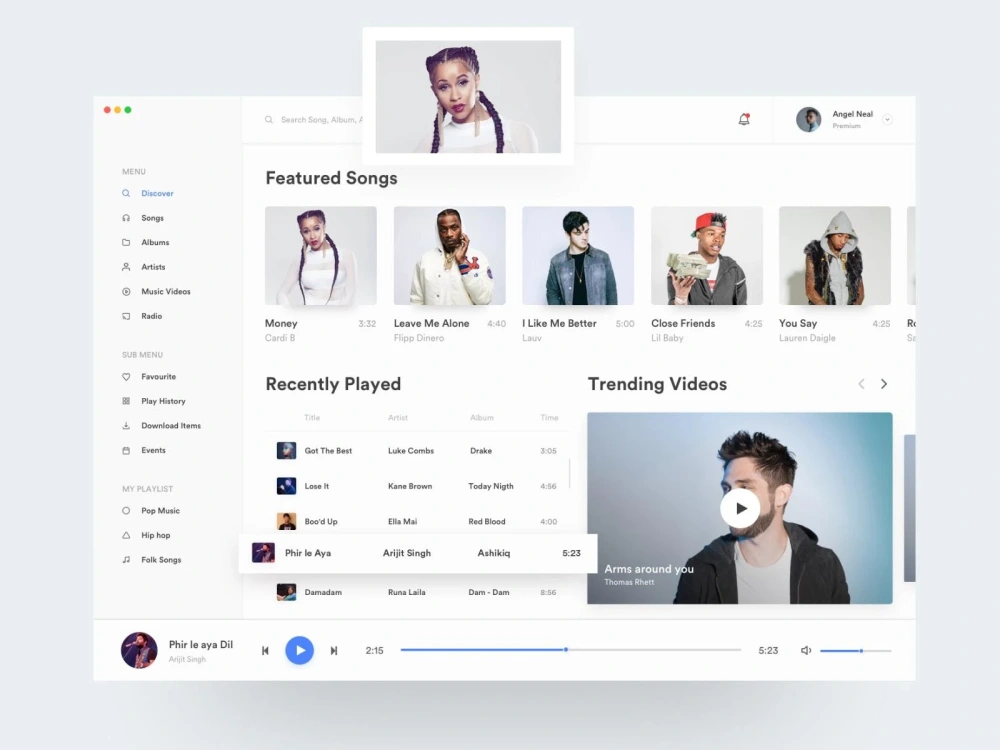Open Play History link
The width and height of the screenshot is (1000, 750).
point(163,401)
